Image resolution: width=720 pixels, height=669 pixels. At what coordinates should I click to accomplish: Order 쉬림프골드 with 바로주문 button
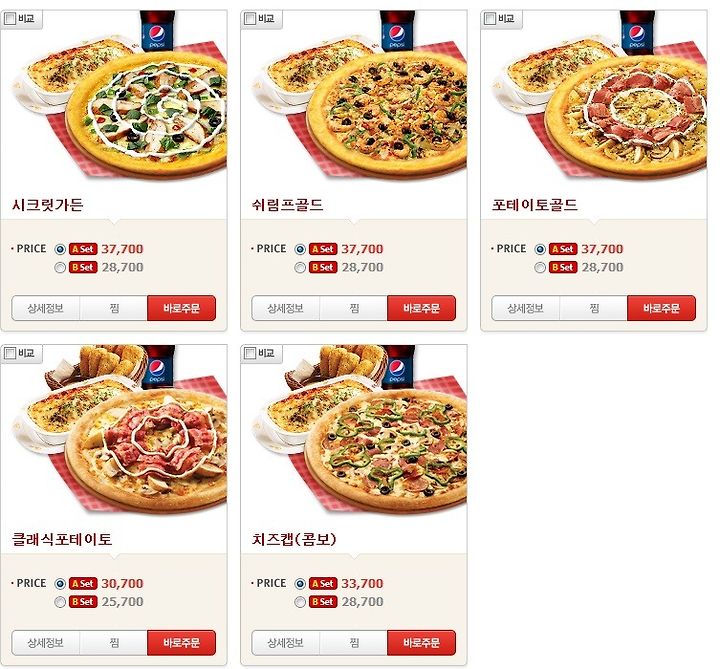click(422, 308)
